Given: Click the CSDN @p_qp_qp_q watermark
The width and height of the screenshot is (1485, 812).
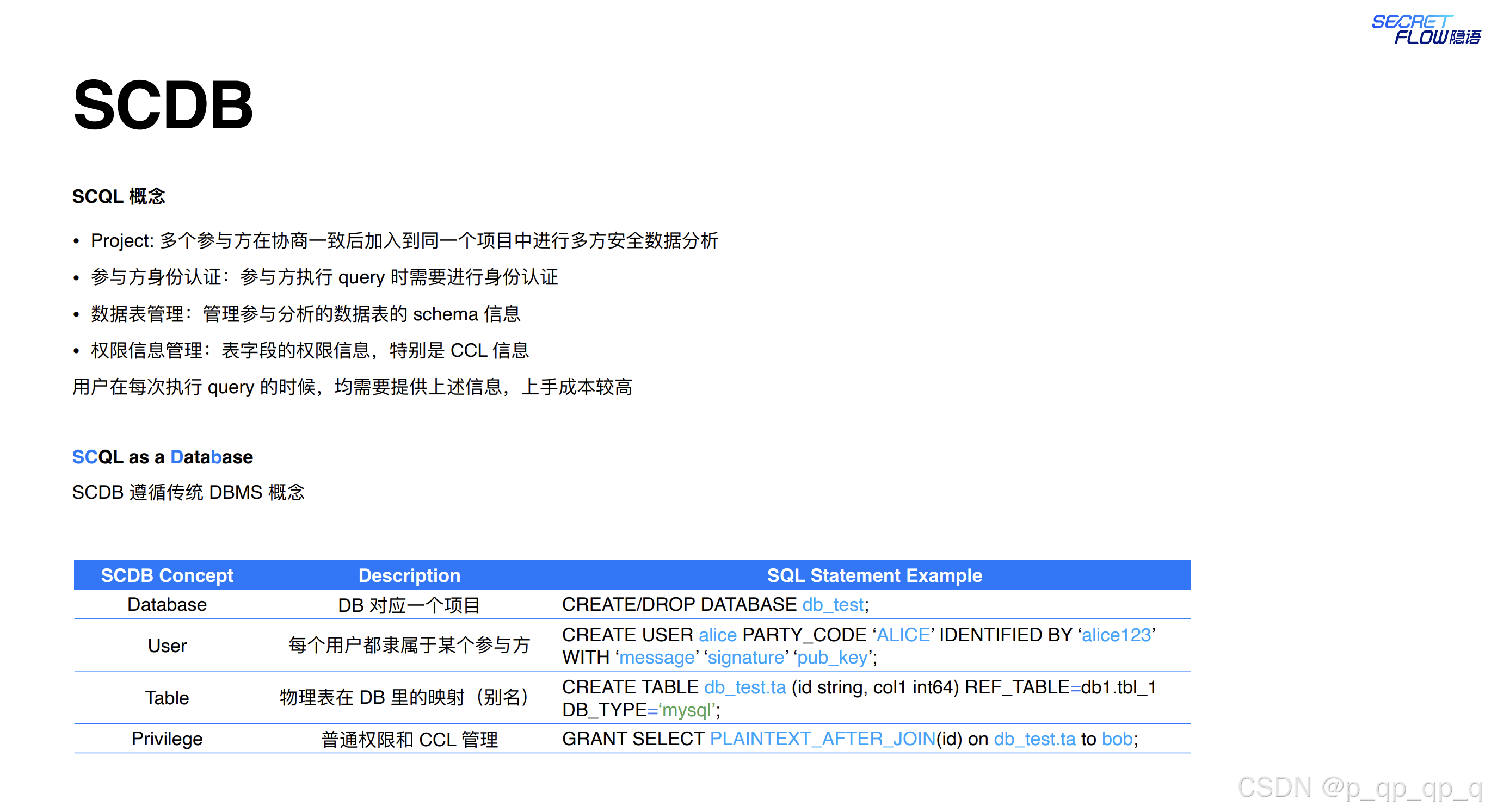Looking at the screenshot, I should 1359,788.
